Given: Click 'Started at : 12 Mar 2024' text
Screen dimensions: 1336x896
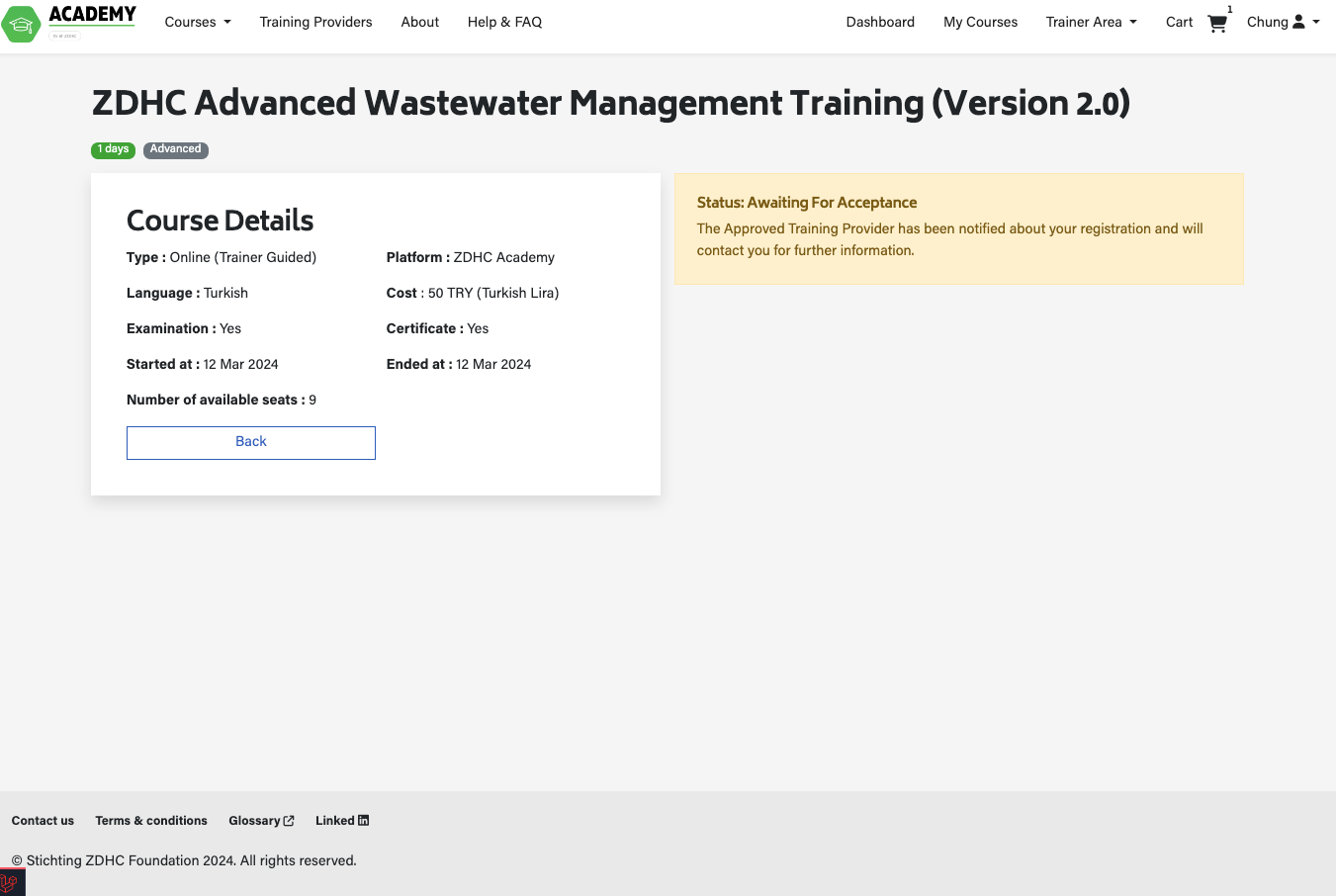Looking at the screenshot, I should click(x=203, y=364).
